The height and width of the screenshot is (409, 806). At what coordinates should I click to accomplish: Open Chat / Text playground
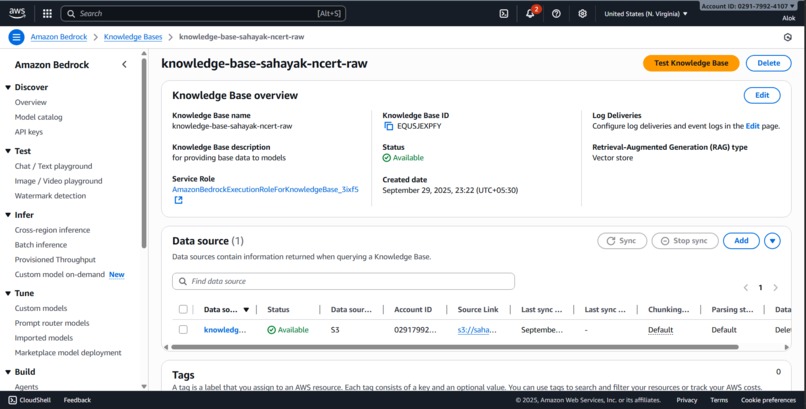tap(53, 166)
